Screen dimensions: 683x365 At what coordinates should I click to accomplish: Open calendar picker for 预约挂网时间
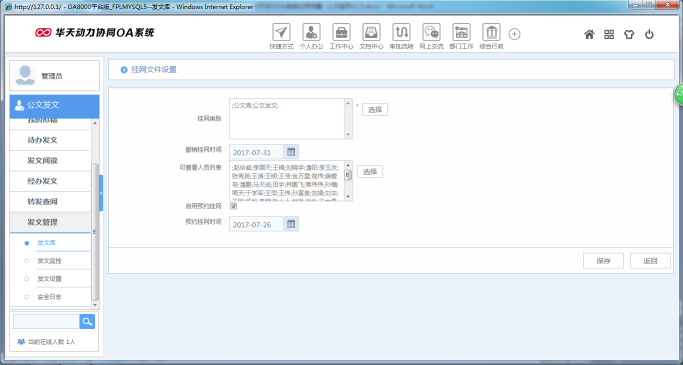291,224
